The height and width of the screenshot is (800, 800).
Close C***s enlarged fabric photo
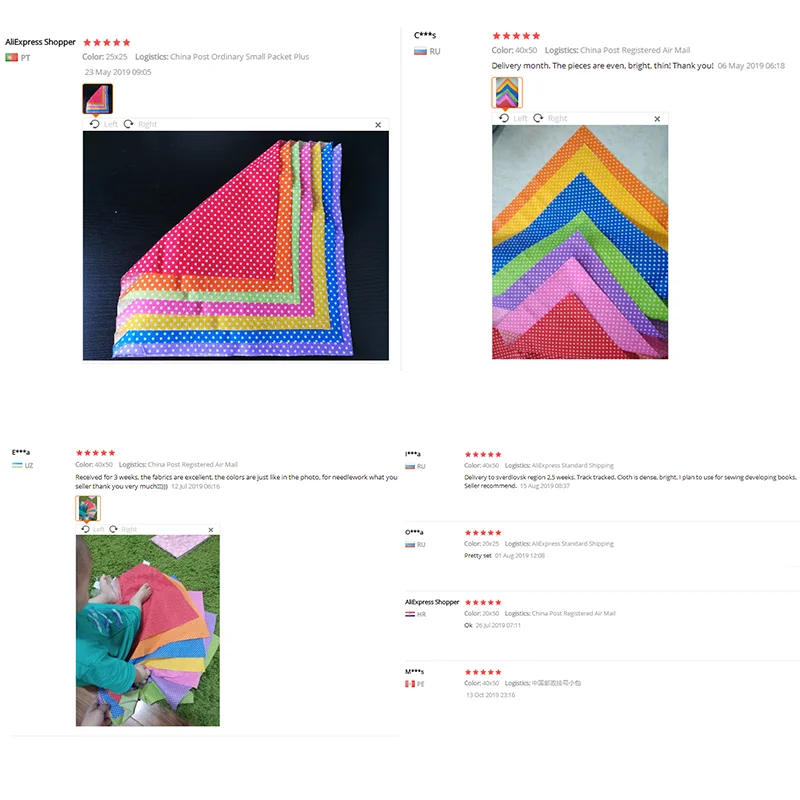pos(657,118)
